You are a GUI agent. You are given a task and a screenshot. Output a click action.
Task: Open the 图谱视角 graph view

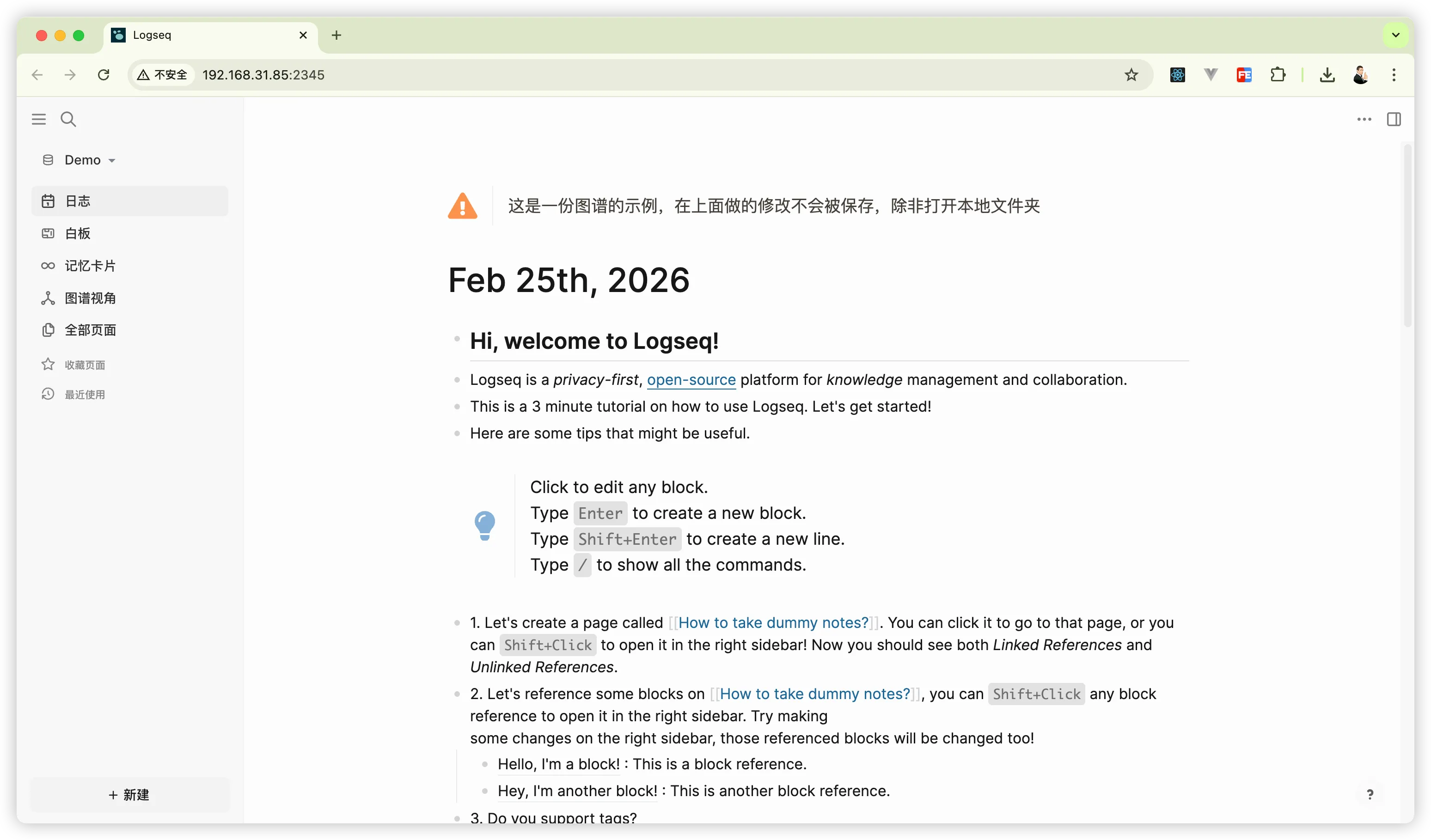click(x=129, y=298)
